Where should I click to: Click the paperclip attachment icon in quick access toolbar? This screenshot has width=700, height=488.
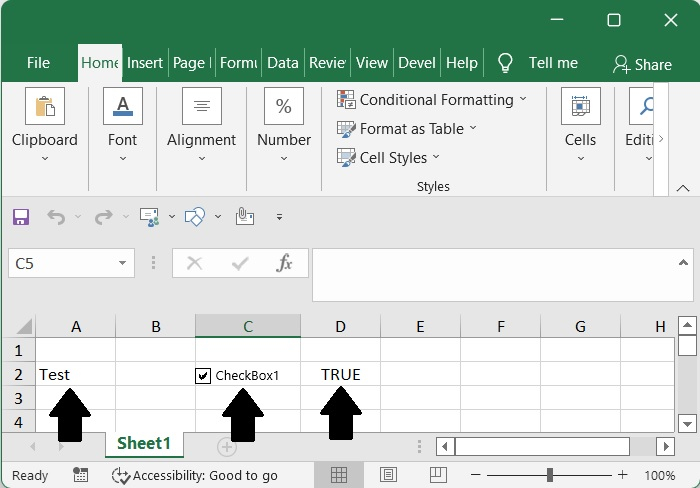tap(244, 216)
